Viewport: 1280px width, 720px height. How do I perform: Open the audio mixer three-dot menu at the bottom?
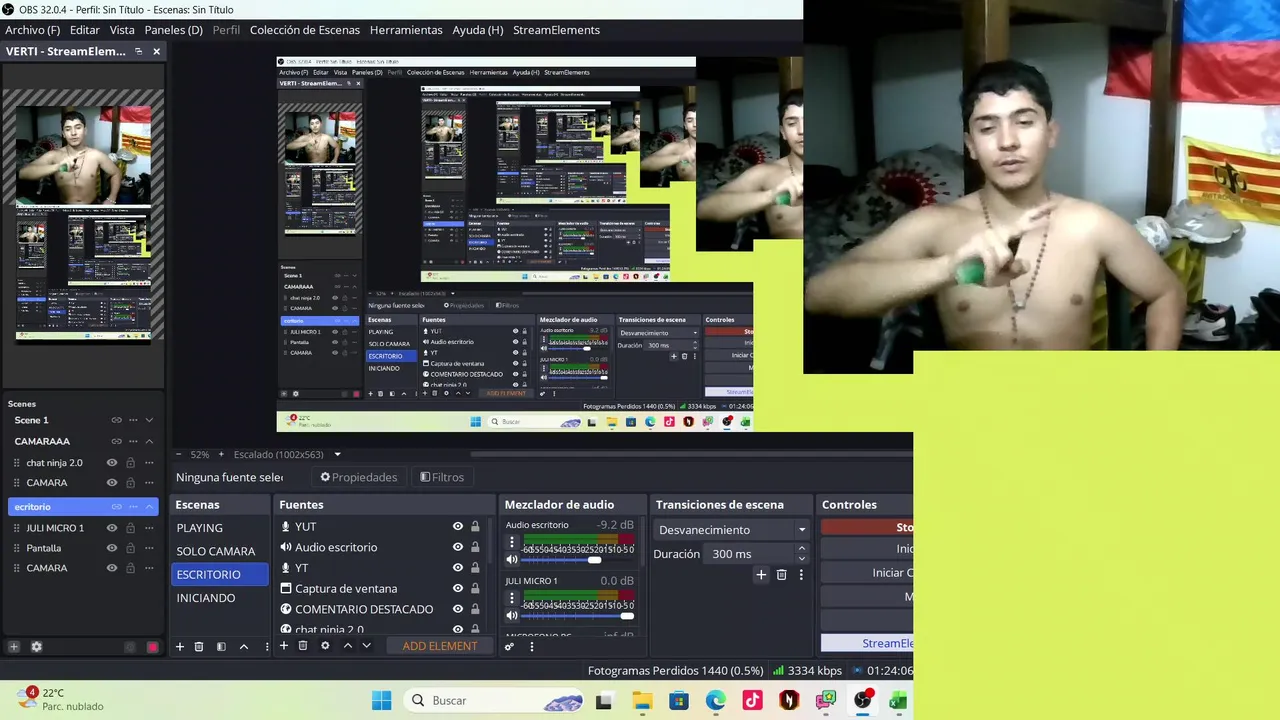tap(531, 647)
